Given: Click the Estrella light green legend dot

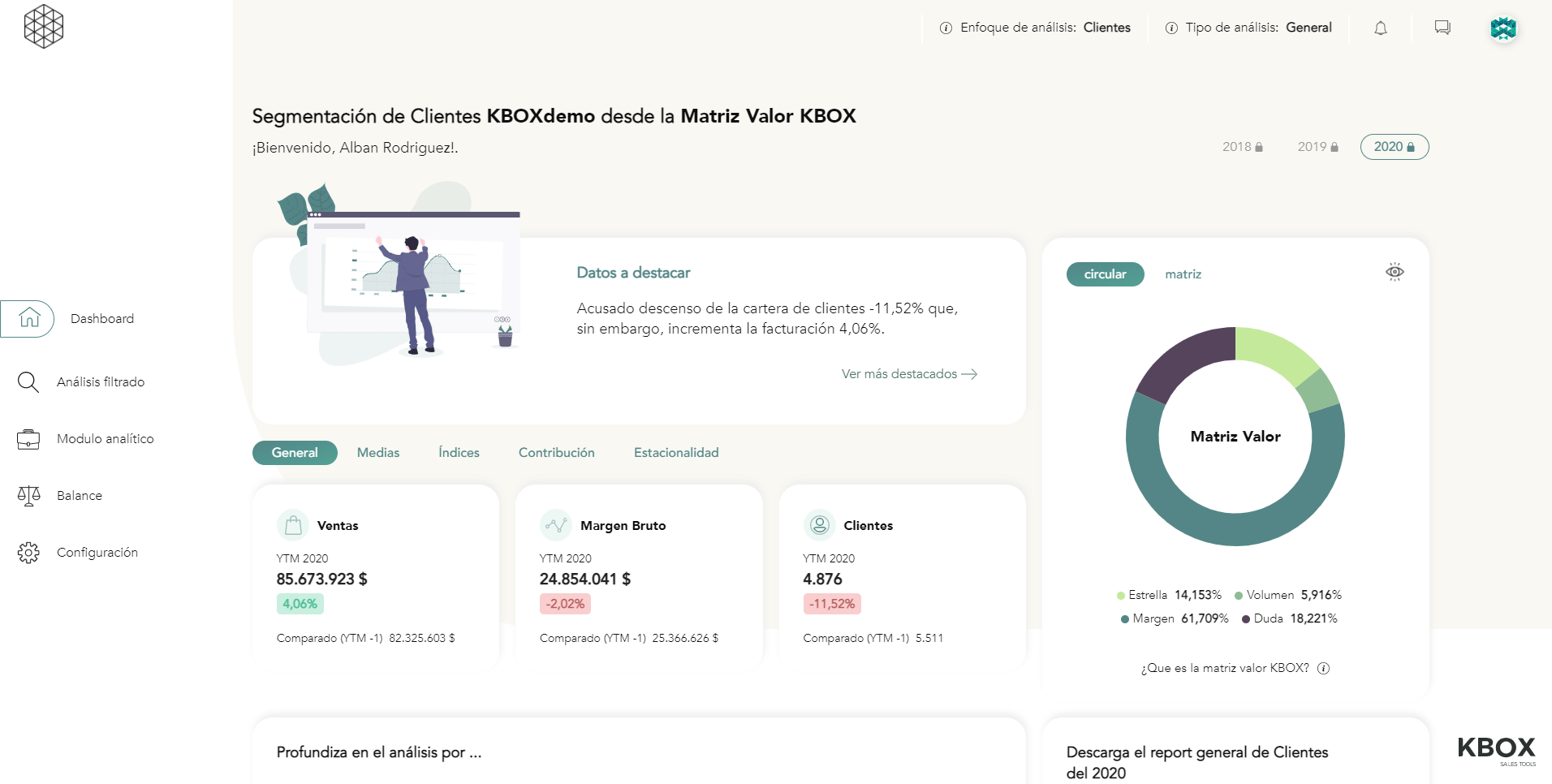Looking at the screenshot, I should (x=1121, y=596).
